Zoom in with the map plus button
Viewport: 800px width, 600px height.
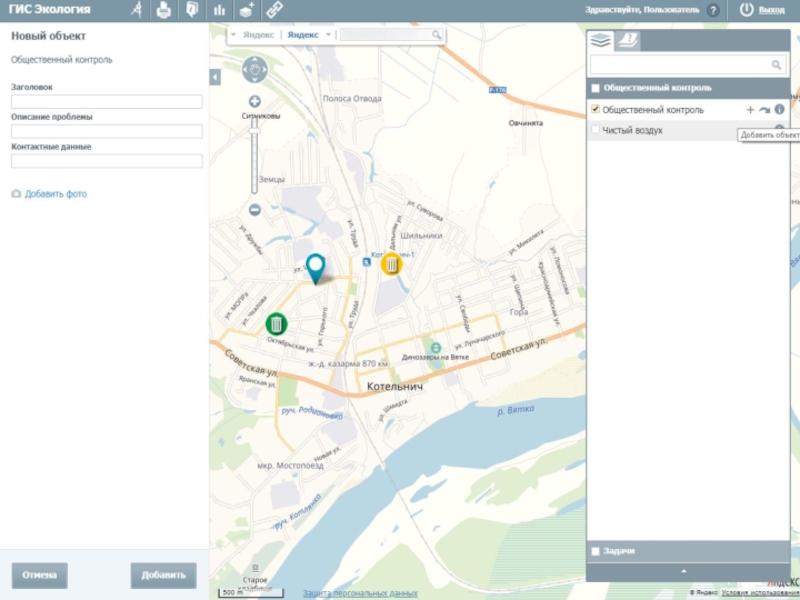point(255,101)
